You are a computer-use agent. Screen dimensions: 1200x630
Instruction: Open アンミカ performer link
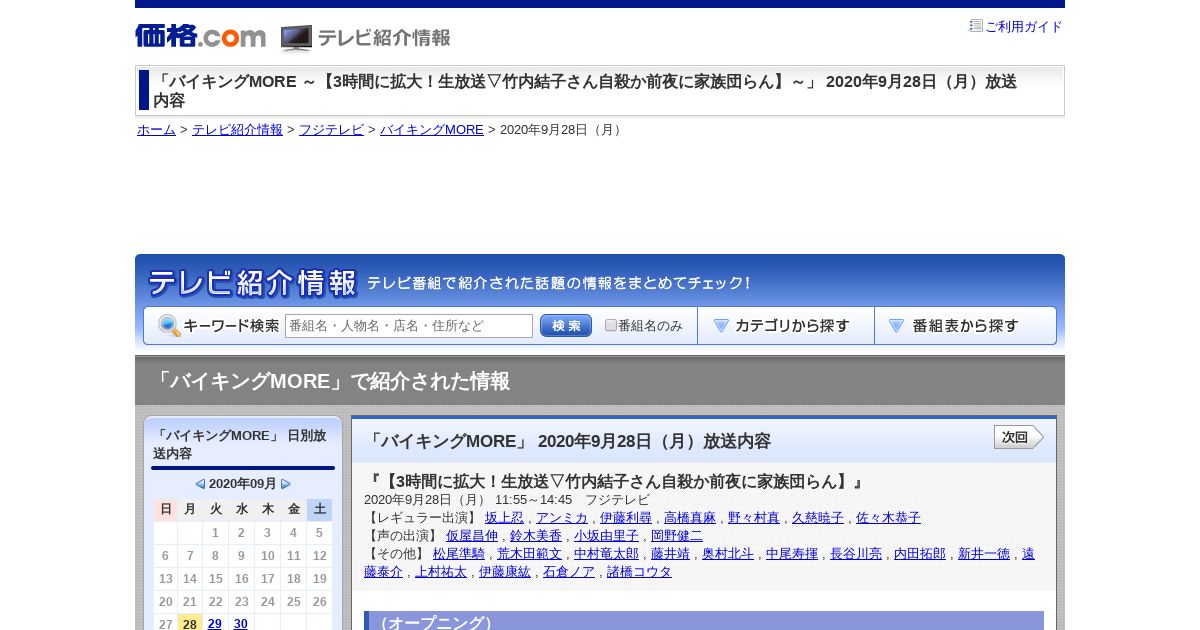pos(562,518)
